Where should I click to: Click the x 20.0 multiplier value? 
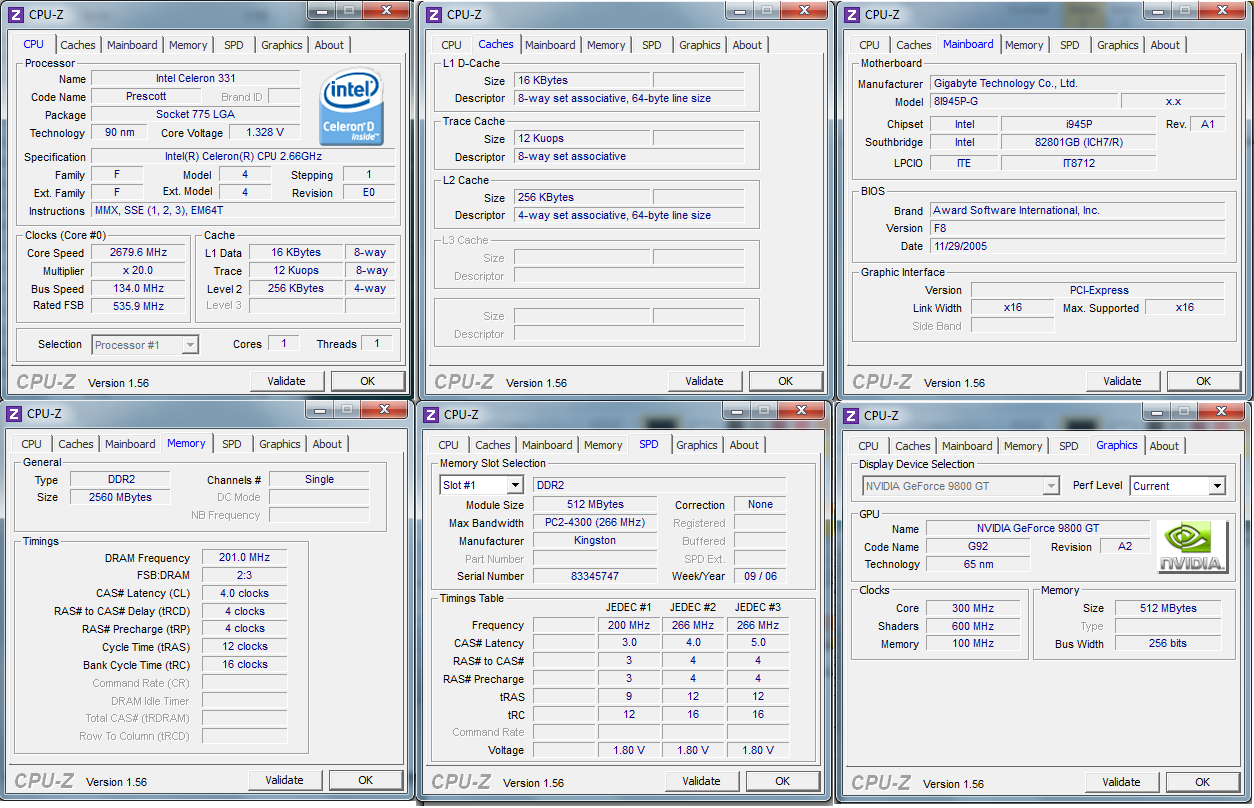(138, 271)
